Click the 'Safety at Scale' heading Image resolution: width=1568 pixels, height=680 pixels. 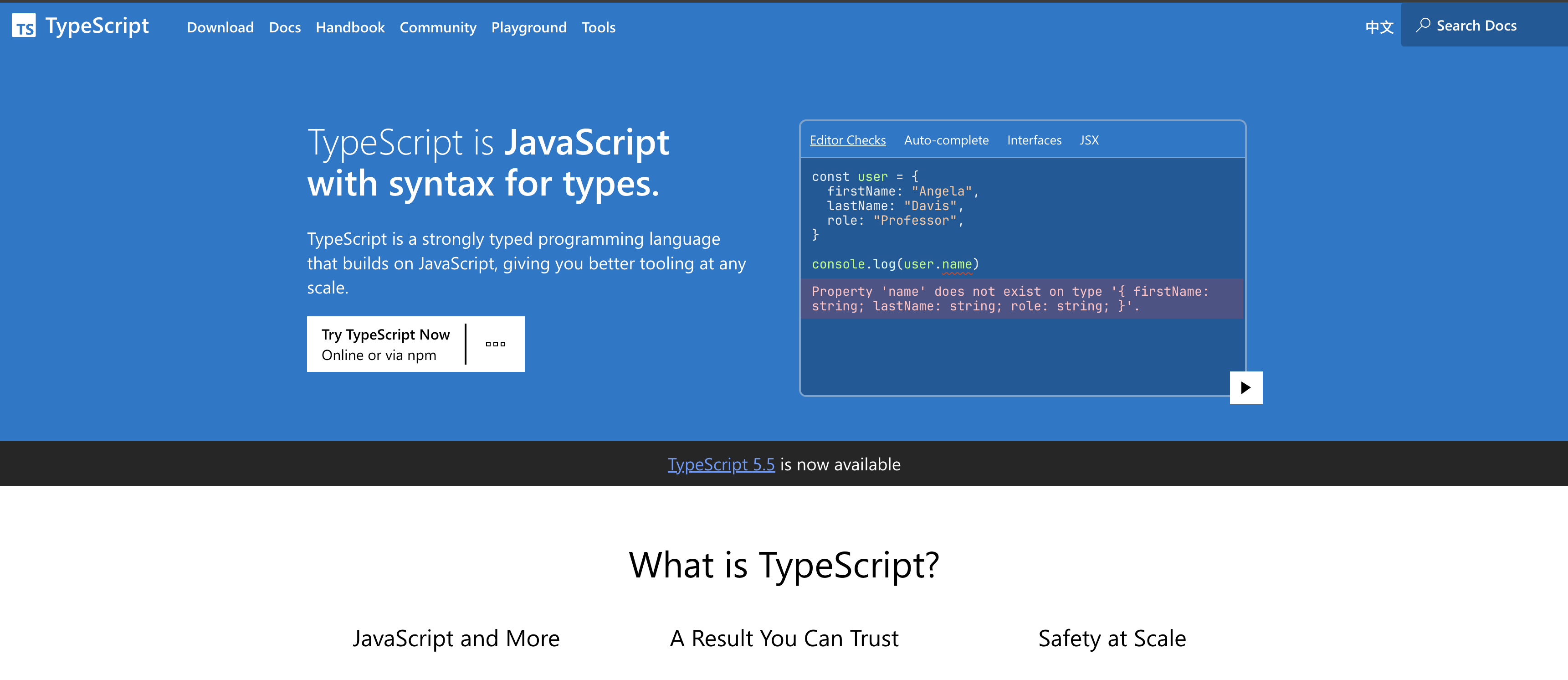tap(1112, 639)
